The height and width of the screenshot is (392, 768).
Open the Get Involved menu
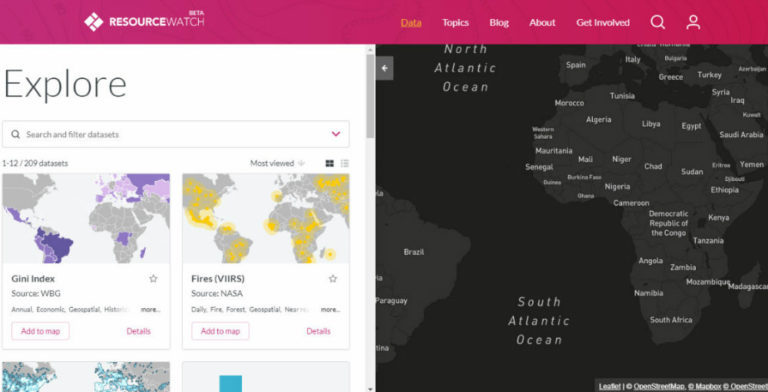click(603, 23)
